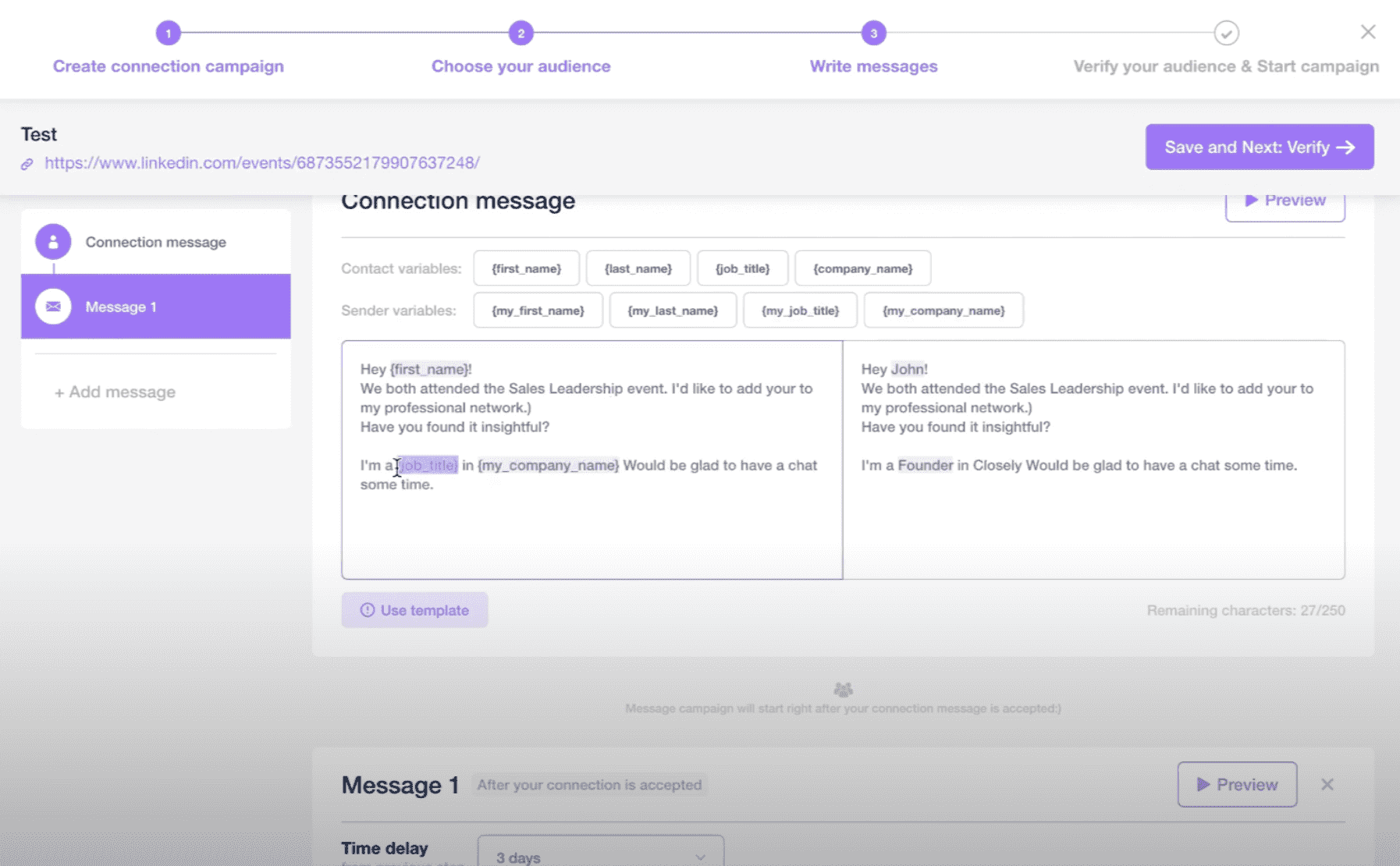
Task: Click step 1 circle in the progress bar
Action: coord(168,33)
